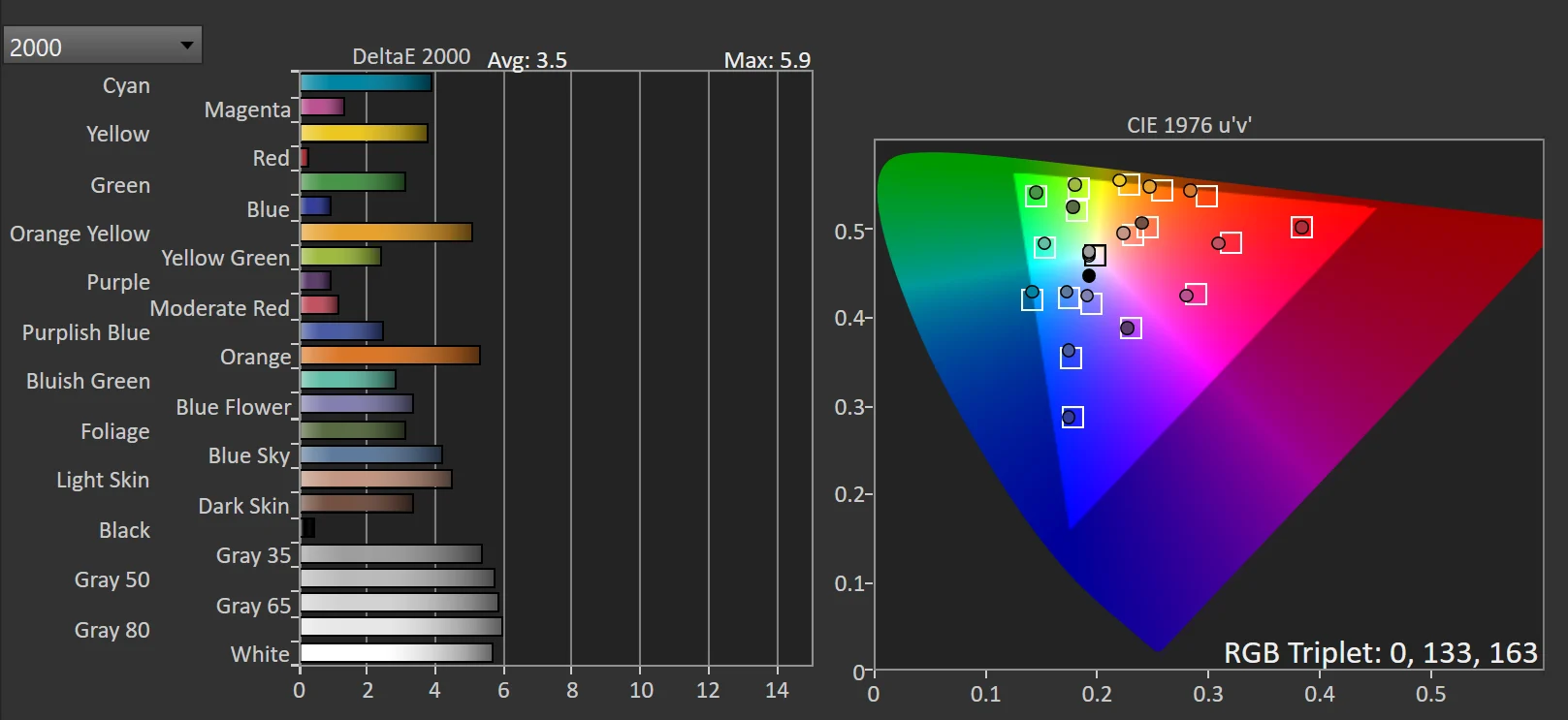The image size is (1568, 720).
Task: Select the Gray 80 bar
Action: click(400, 627)
